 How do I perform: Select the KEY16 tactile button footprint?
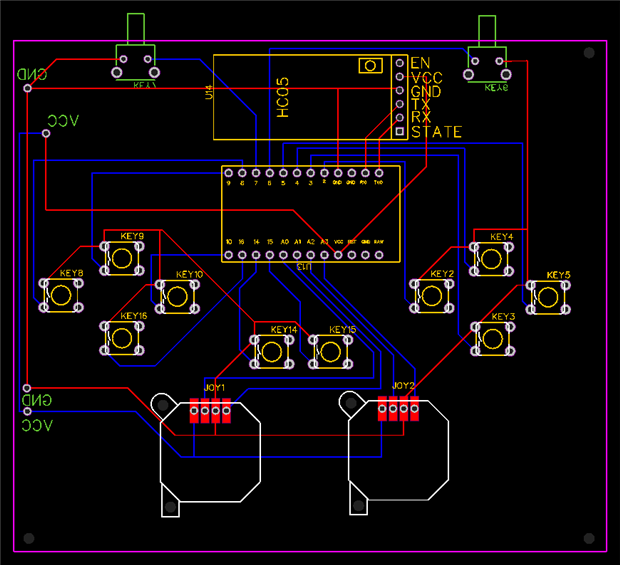pyautogui.click(x=122, y=338)
